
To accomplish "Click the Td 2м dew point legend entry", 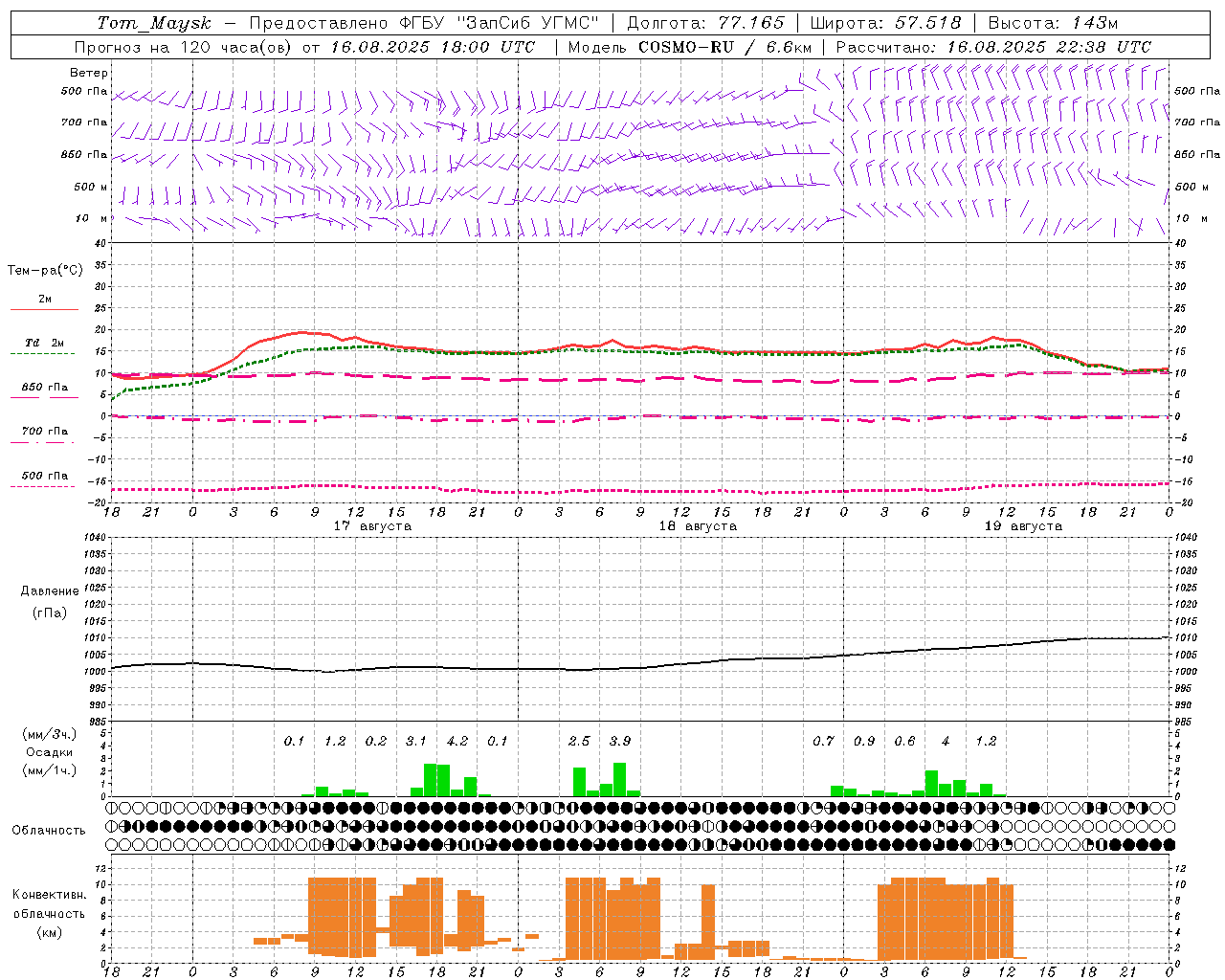I will (45, 343).
